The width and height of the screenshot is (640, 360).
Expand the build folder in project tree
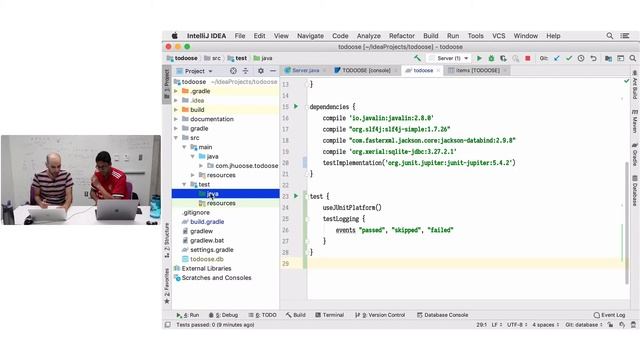pos(176,110)
